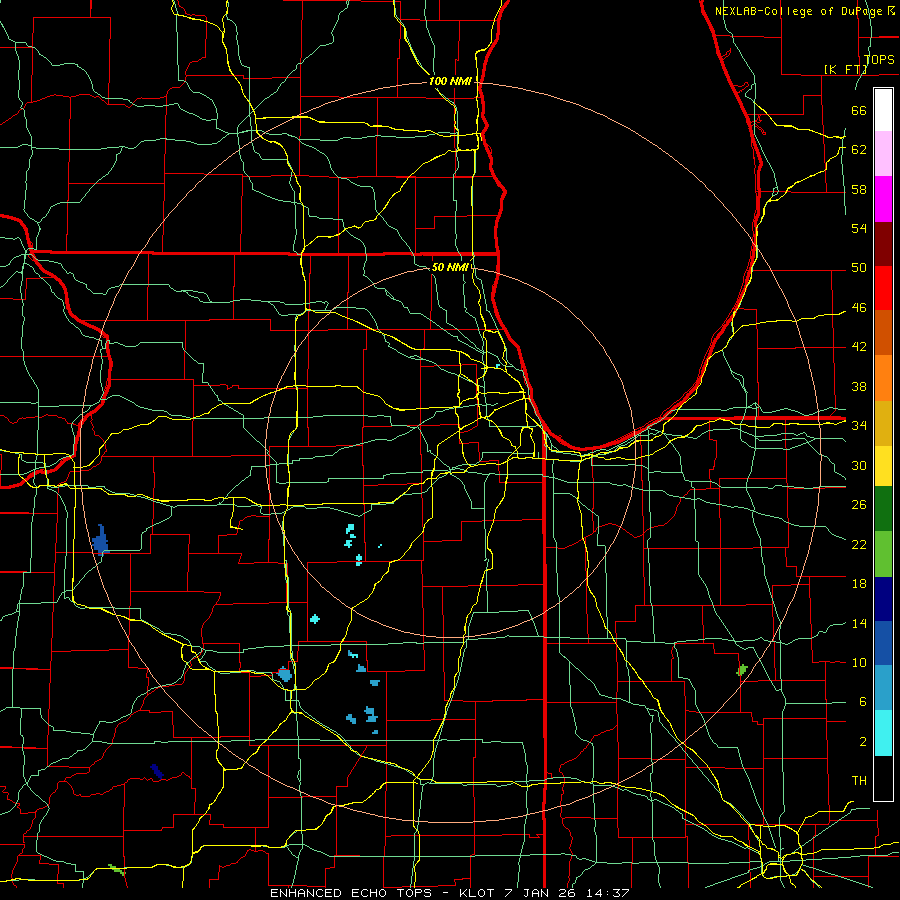Click the white swatch in the tops legend

[x=883, y=110]
